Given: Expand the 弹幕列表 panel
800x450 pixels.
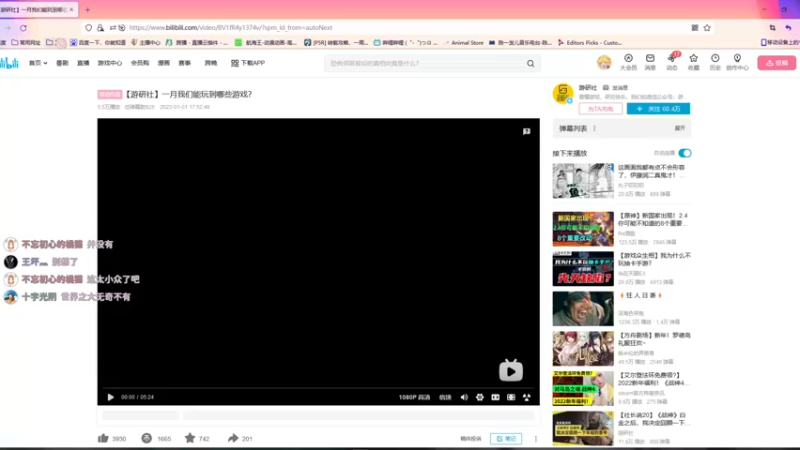Looking at the screenshot, I should click(680, 128).
